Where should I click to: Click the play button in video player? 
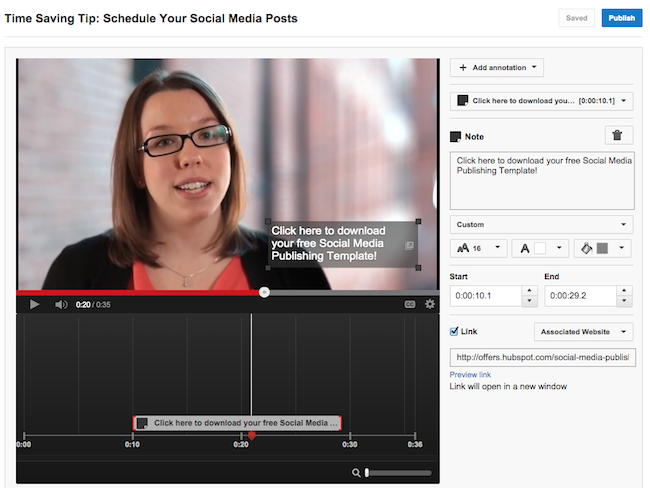coord(34,304)
